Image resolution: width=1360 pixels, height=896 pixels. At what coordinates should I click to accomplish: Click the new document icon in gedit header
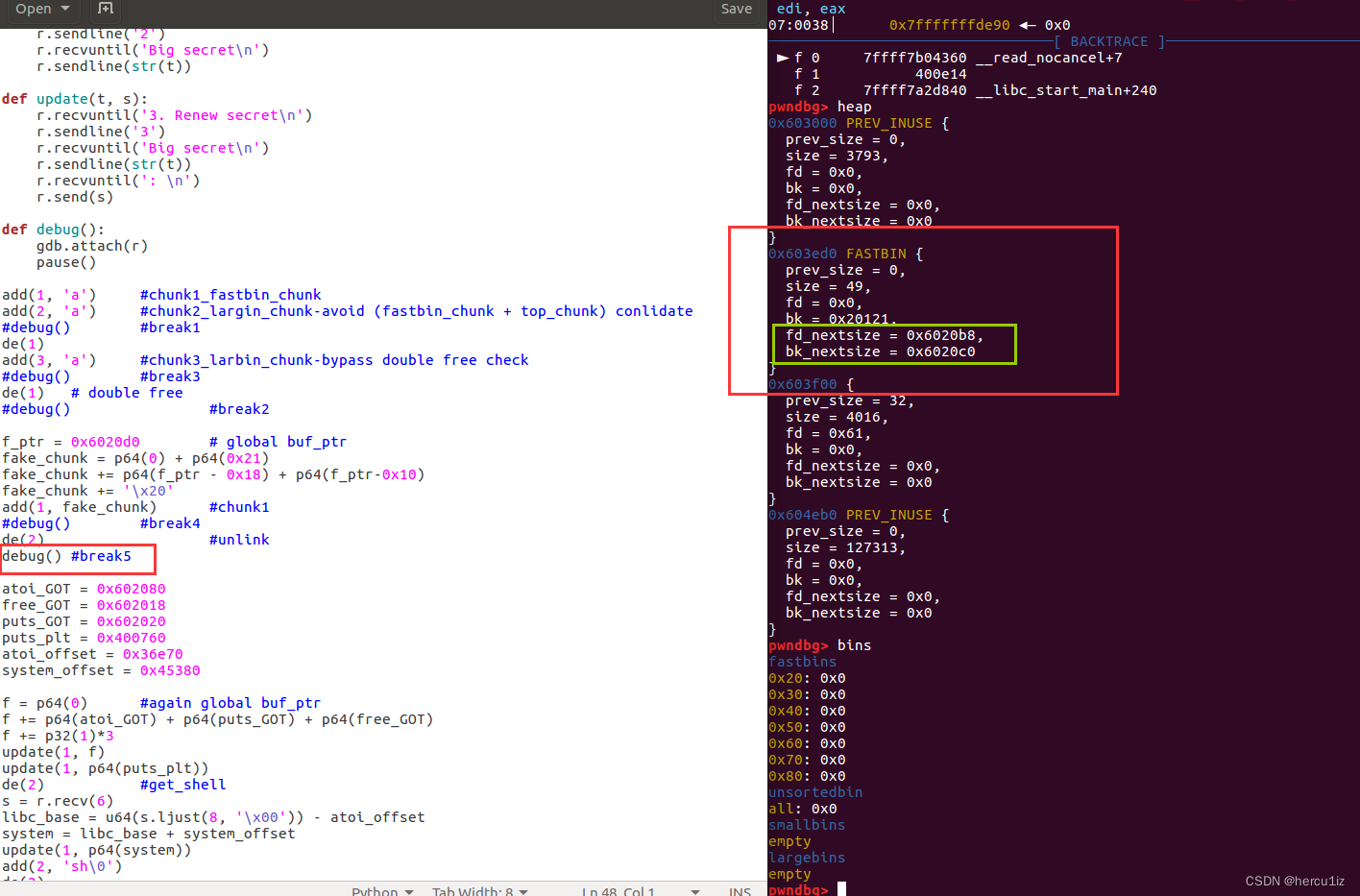click(x=106, y=9)
